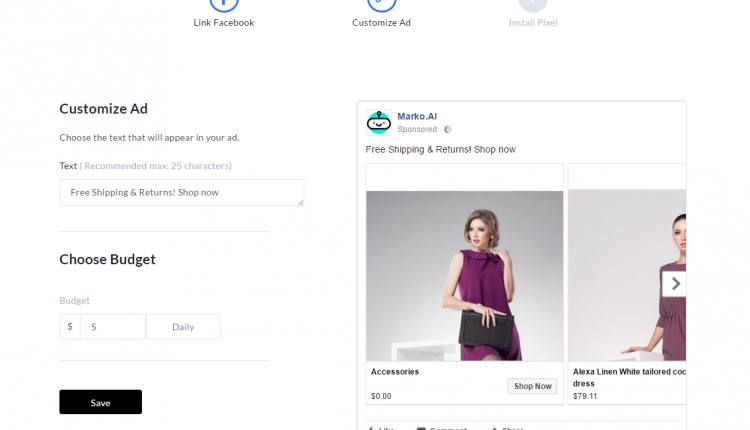The height and width of the screenshot is (430, 750).
Task: Click the Choose Budget heading
Action: [107, 259]
